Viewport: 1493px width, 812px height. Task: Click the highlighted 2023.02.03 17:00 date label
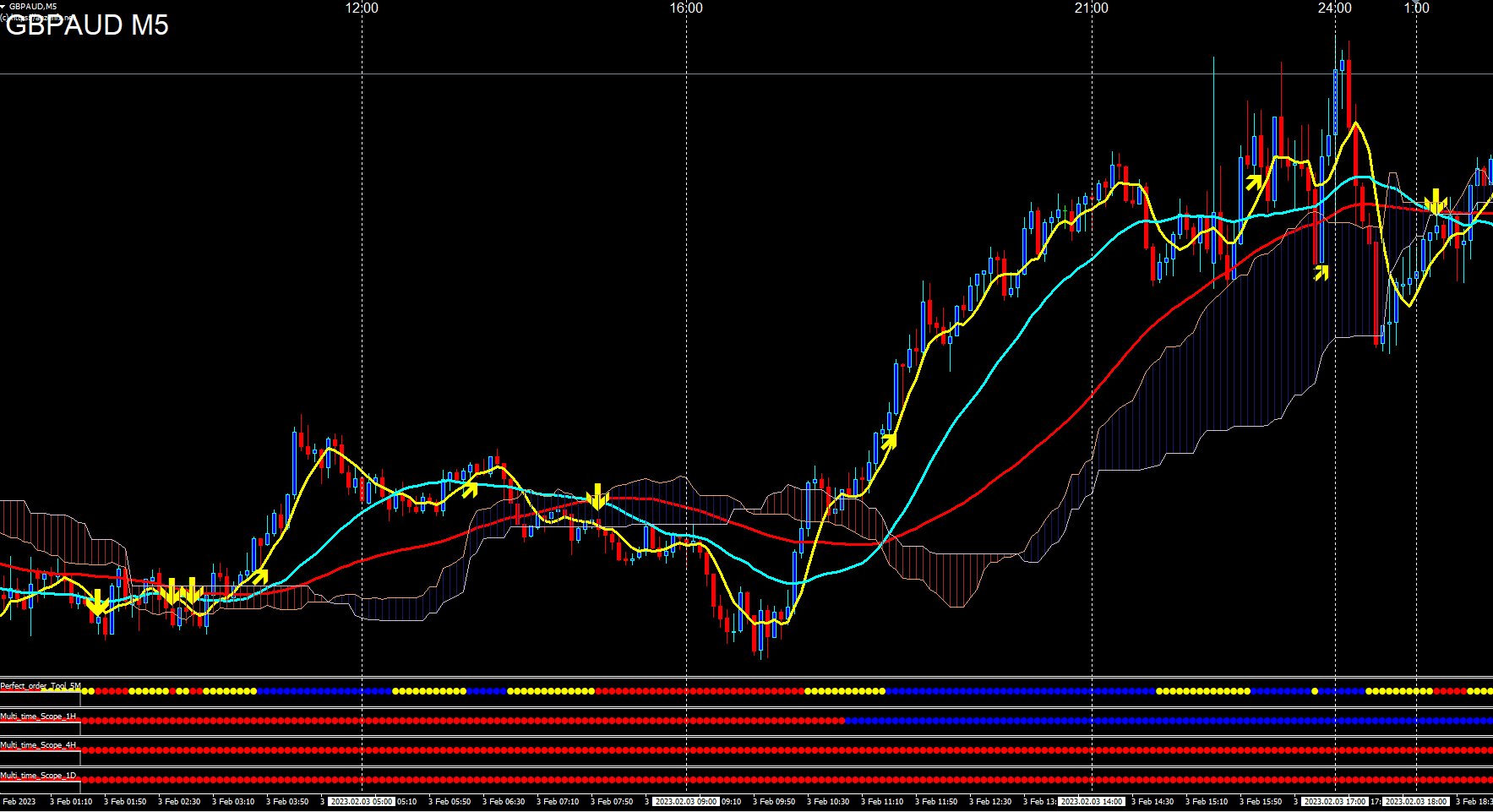(x=1335, y=801)
